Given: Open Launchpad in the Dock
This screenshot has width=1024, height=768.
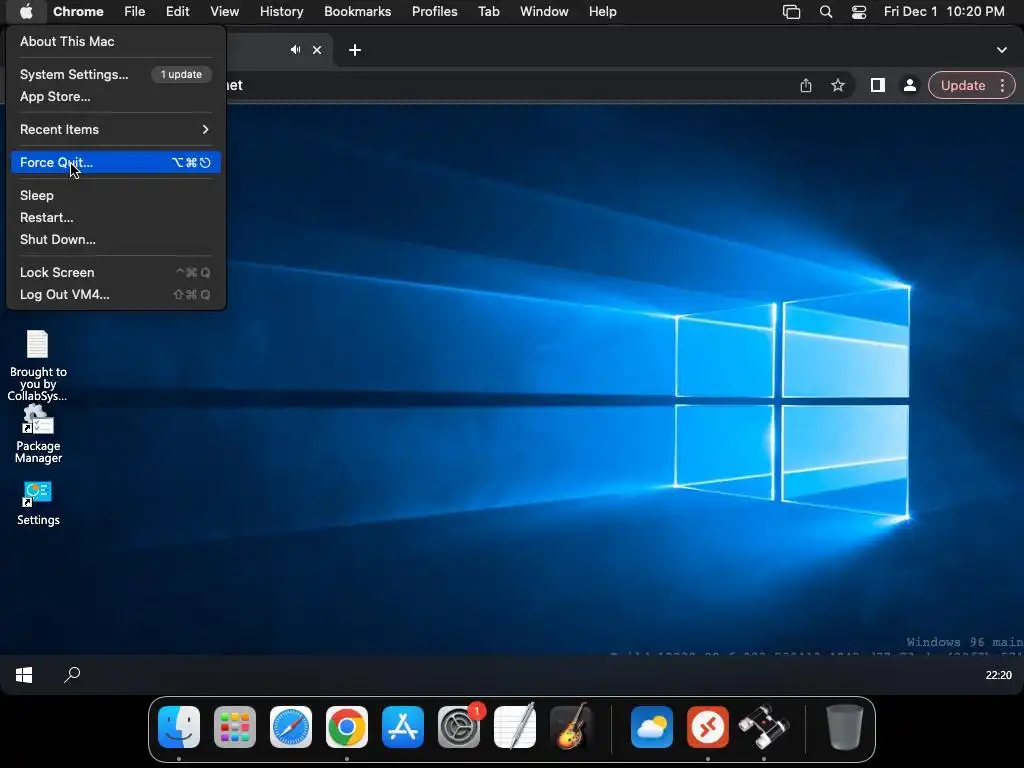Looking at the screenshot, I should 235,727.
